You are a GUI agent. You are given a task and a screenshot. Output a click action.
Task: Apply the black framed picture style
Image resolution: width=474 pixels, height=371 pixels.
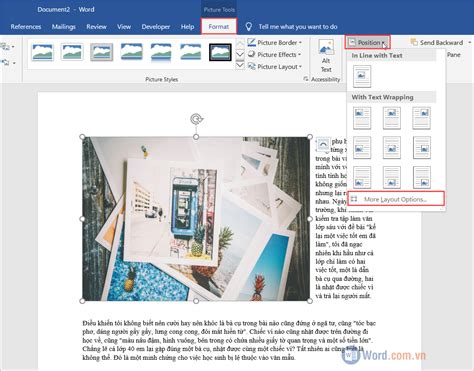click(x=220, y=52)
